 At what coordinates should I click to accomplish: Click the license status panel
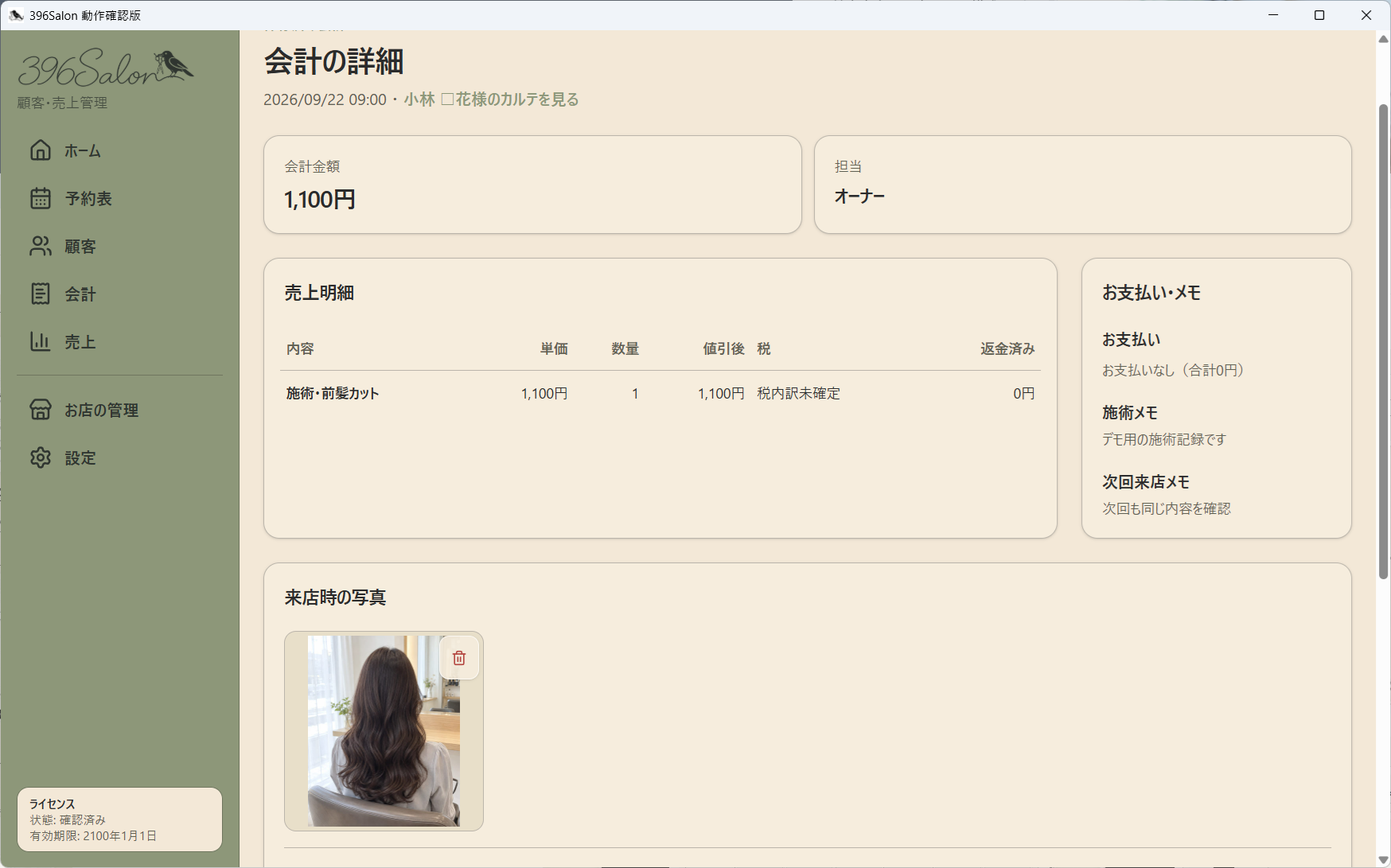(119, 819)
